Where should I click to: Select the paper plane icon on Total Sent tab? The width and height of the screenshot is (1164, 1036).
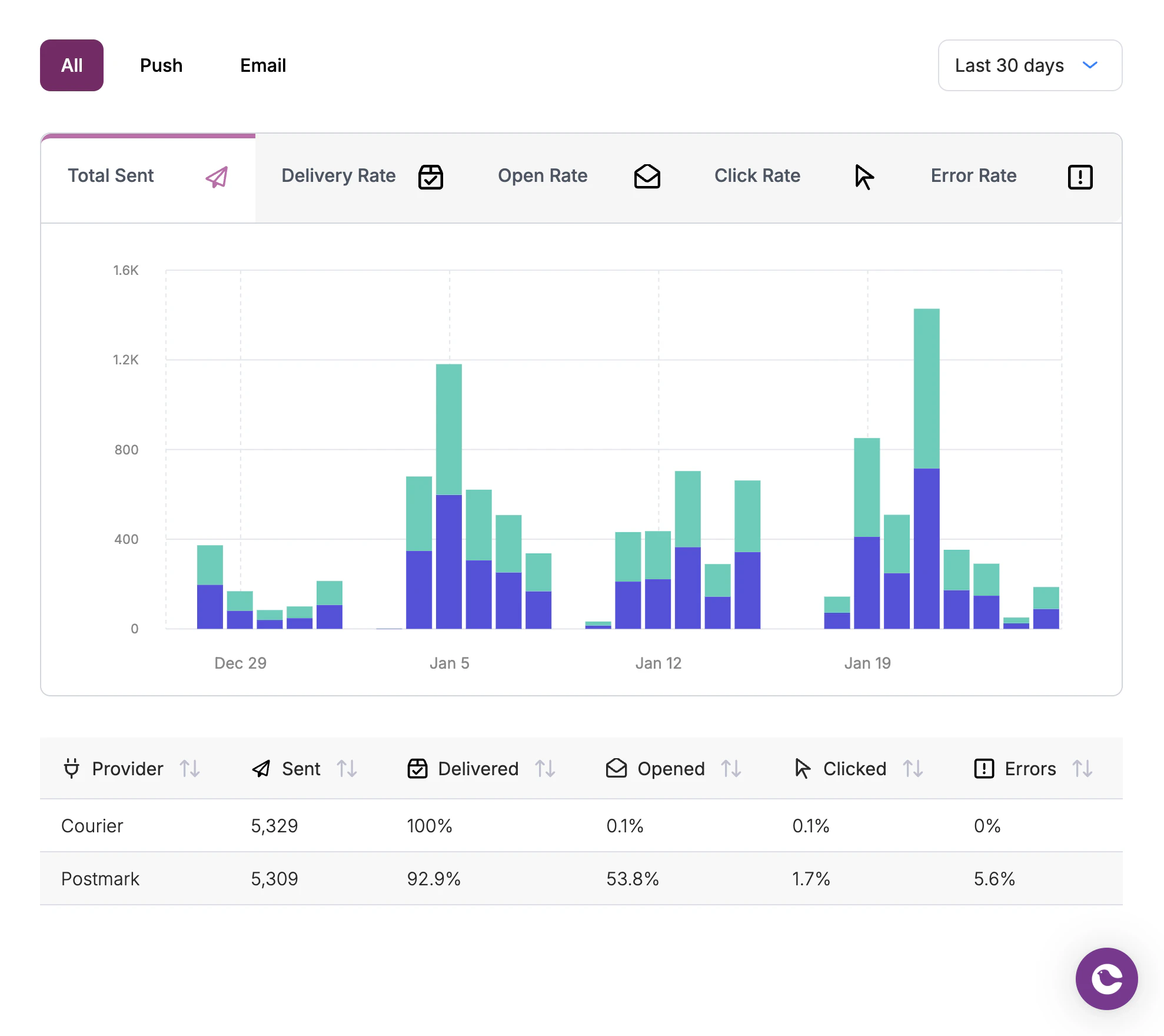[217, 177]
